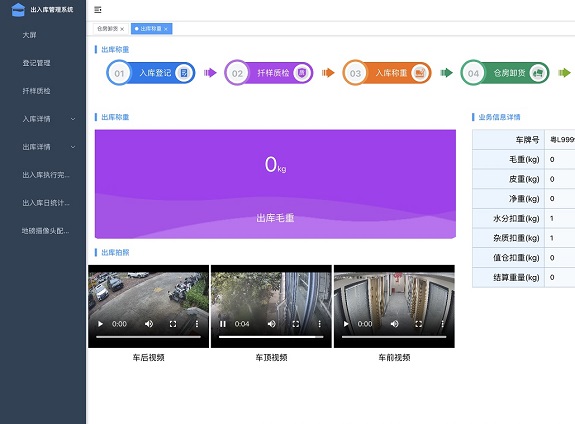Click the 04 number circle
575x424 pixels.
pos(473,73)
